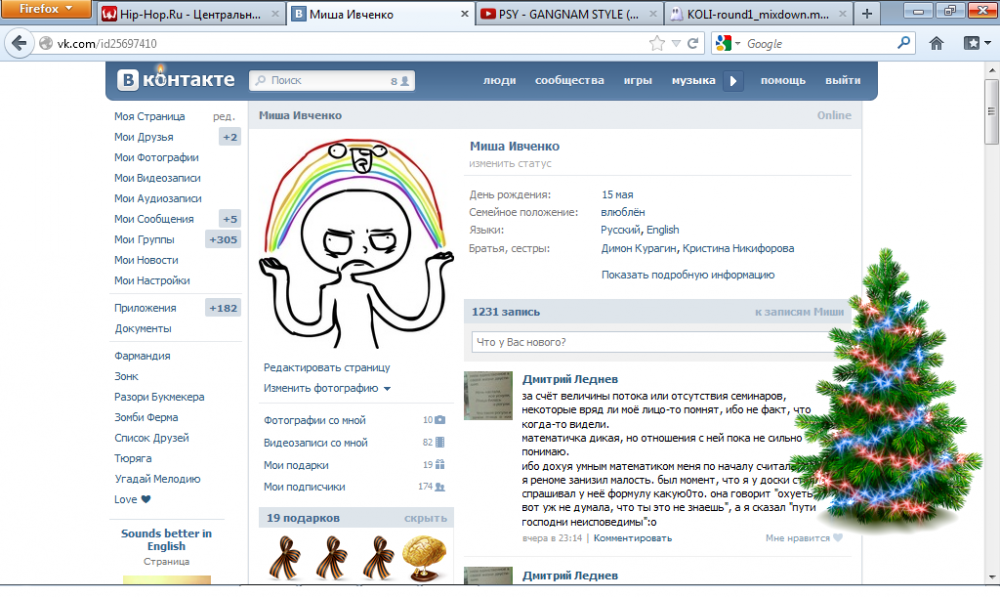Click the camera icon next to 10 photos
The image size is (1000, 597).
(439, 420)
